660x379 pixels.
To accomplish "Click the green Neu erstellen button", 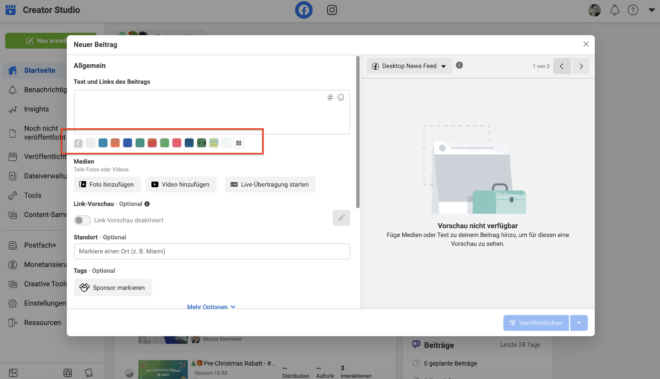I will tap(36, 41).
